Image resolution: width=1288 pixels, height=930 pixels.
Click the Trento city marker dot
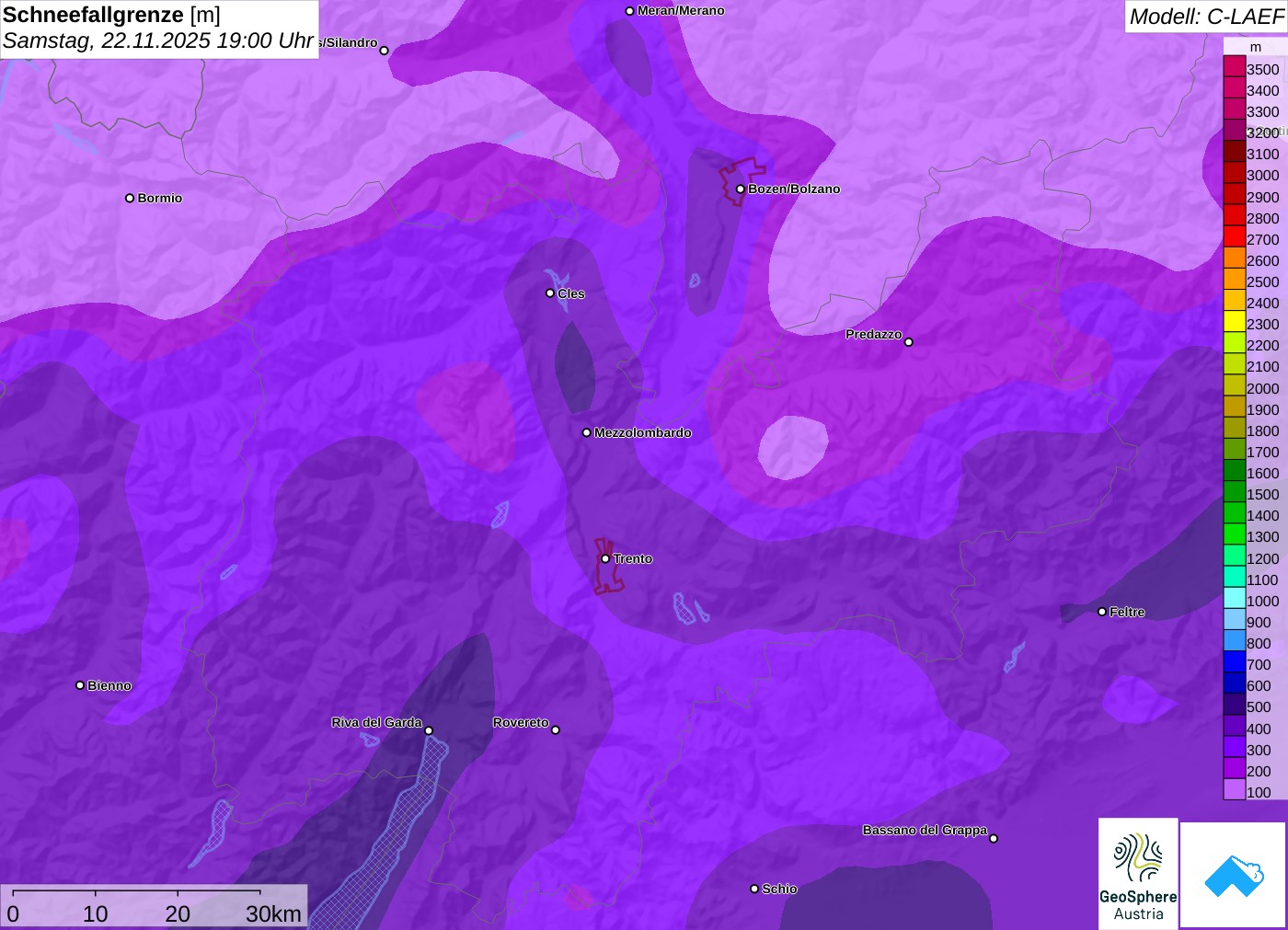tap(605, 558)
